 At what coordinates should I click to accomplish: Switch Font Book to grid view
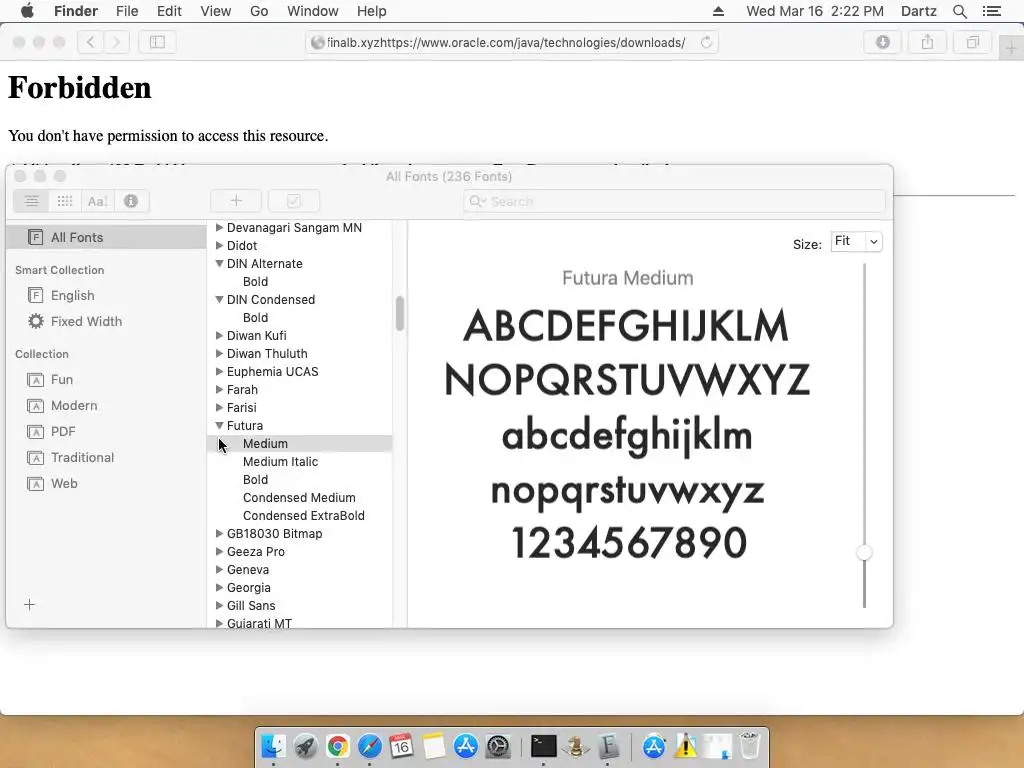(x=65, y=201)
